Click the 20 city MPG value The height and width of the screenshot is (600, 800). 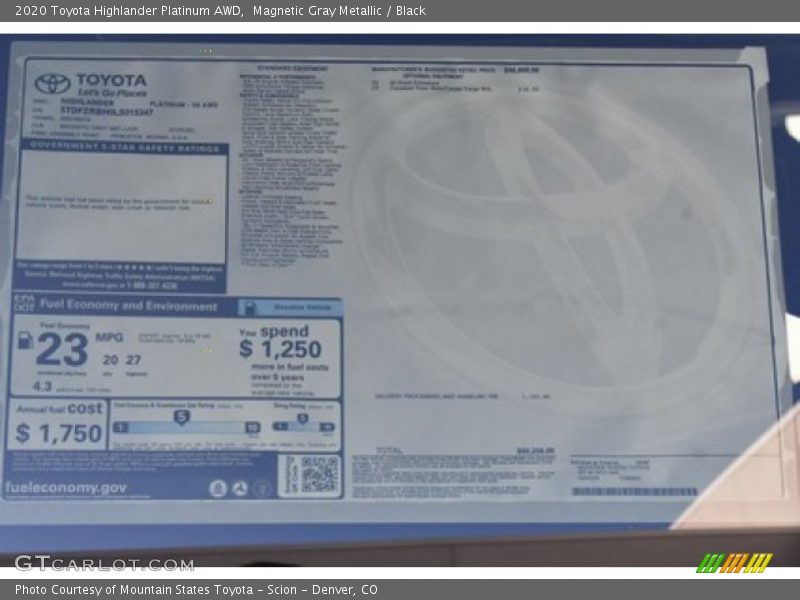[x=111, y=360]
